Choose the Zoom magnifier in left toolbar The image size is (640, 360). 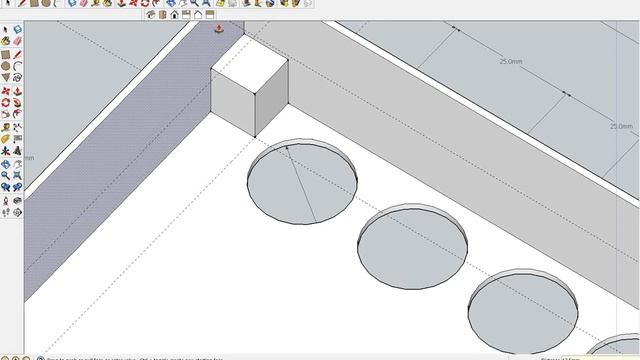point(5,176)
